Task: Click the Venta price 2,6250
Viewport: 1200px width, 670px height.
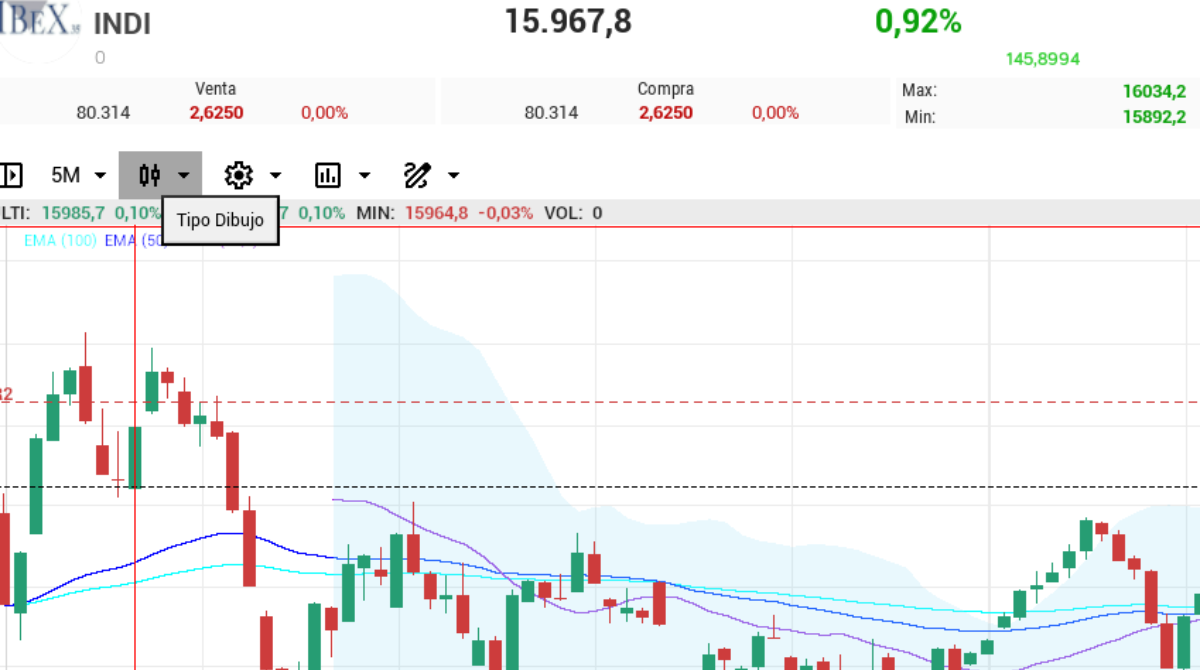Action: (216, 113)
